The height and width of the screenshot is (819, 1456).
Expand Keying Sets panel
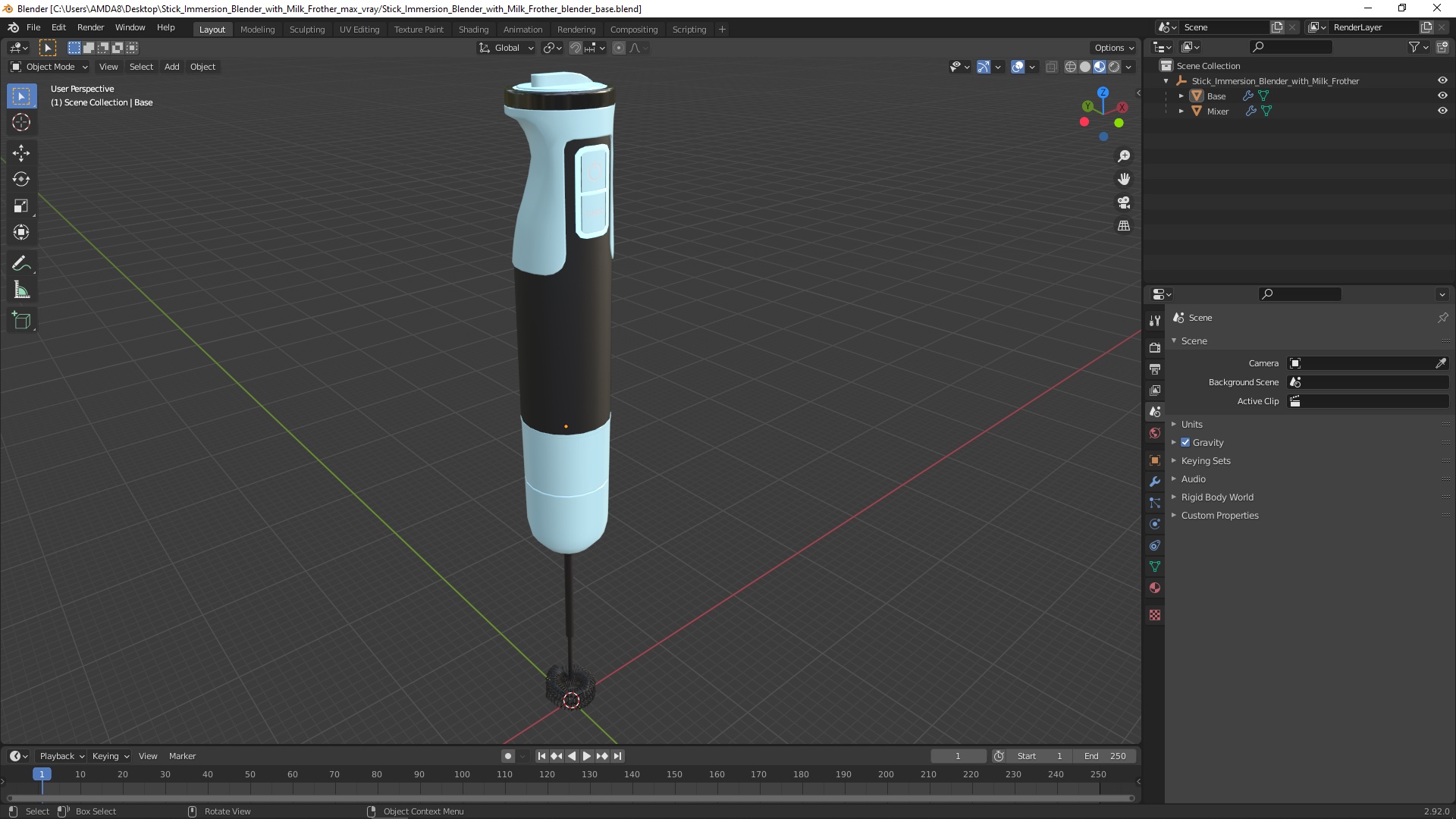[1205, 460]
